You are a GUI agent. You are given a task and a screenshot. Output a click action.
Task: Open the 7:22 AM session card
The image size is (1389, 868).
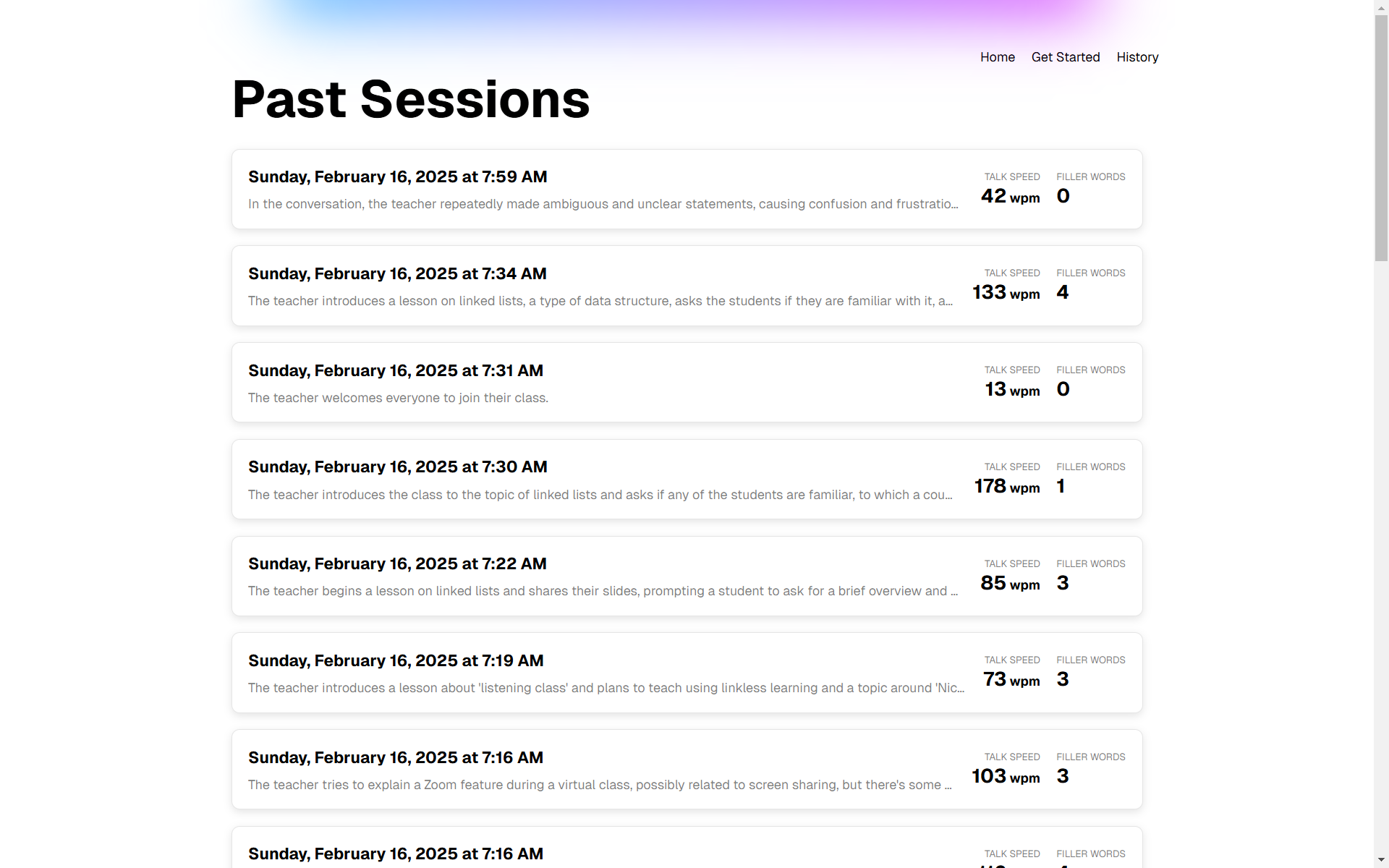[x=687, y=576]
